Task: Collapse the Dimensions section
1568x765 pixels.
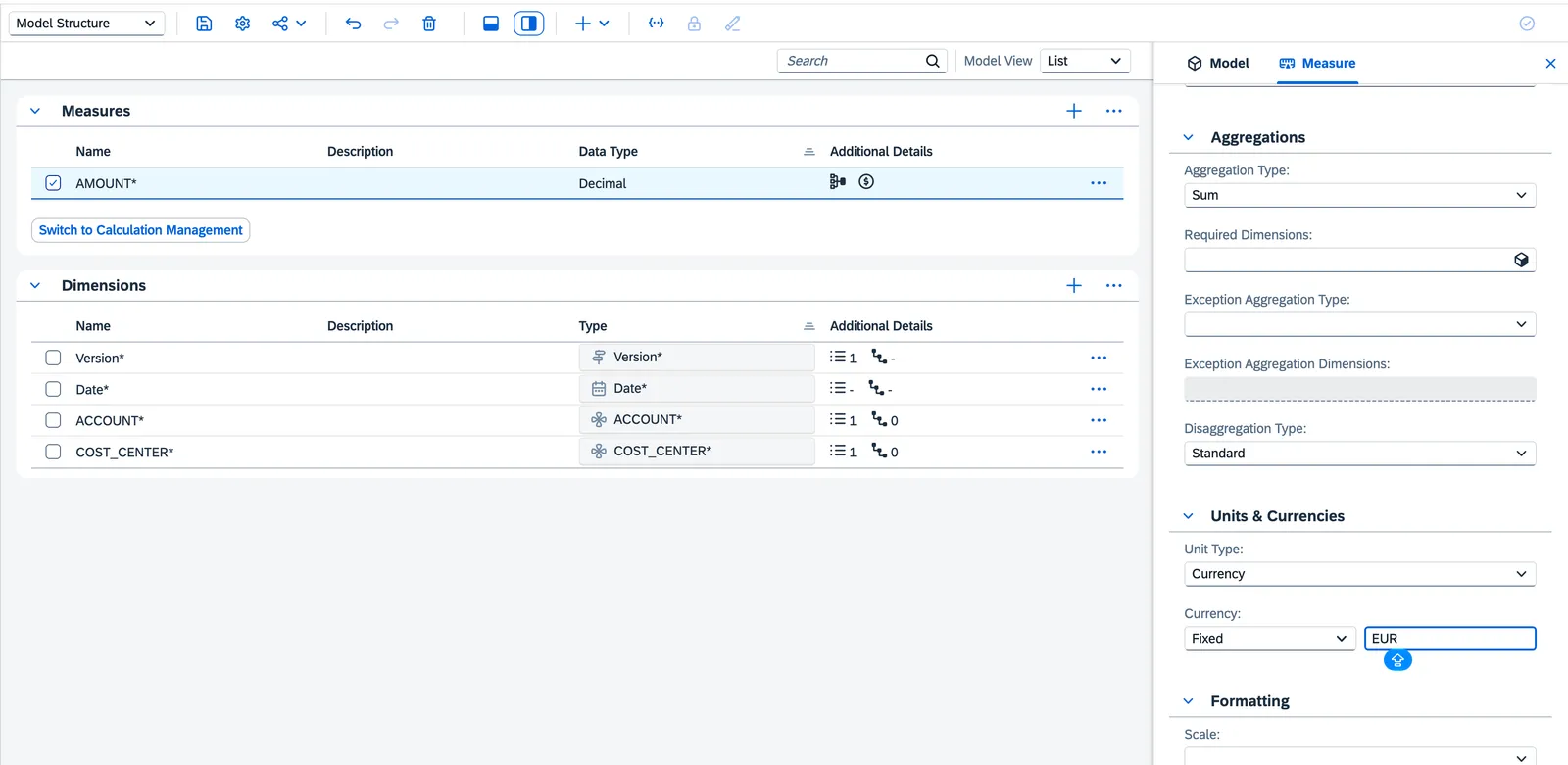Action: pos(35,285)
